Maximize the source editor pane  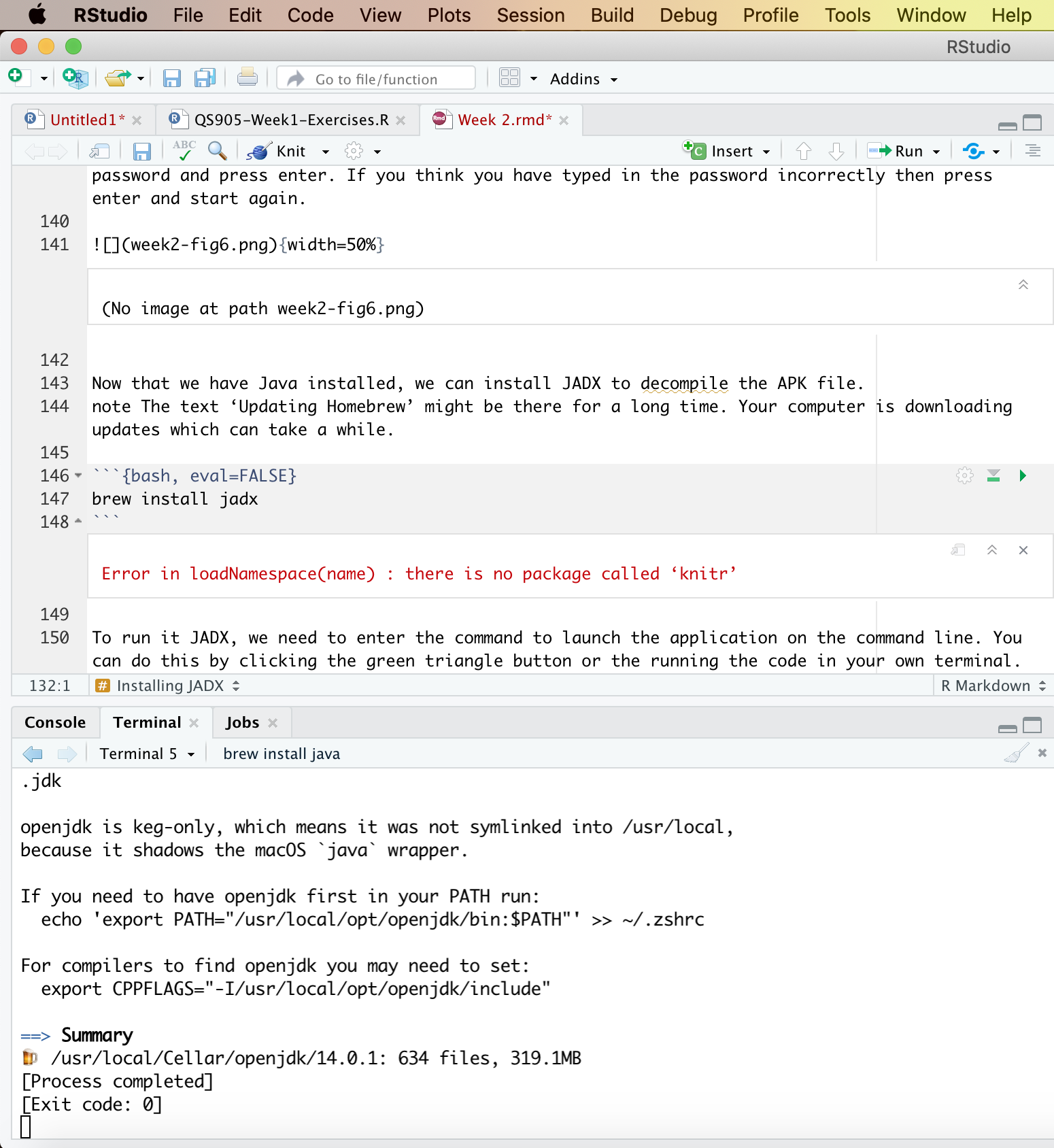(1032, 122)
